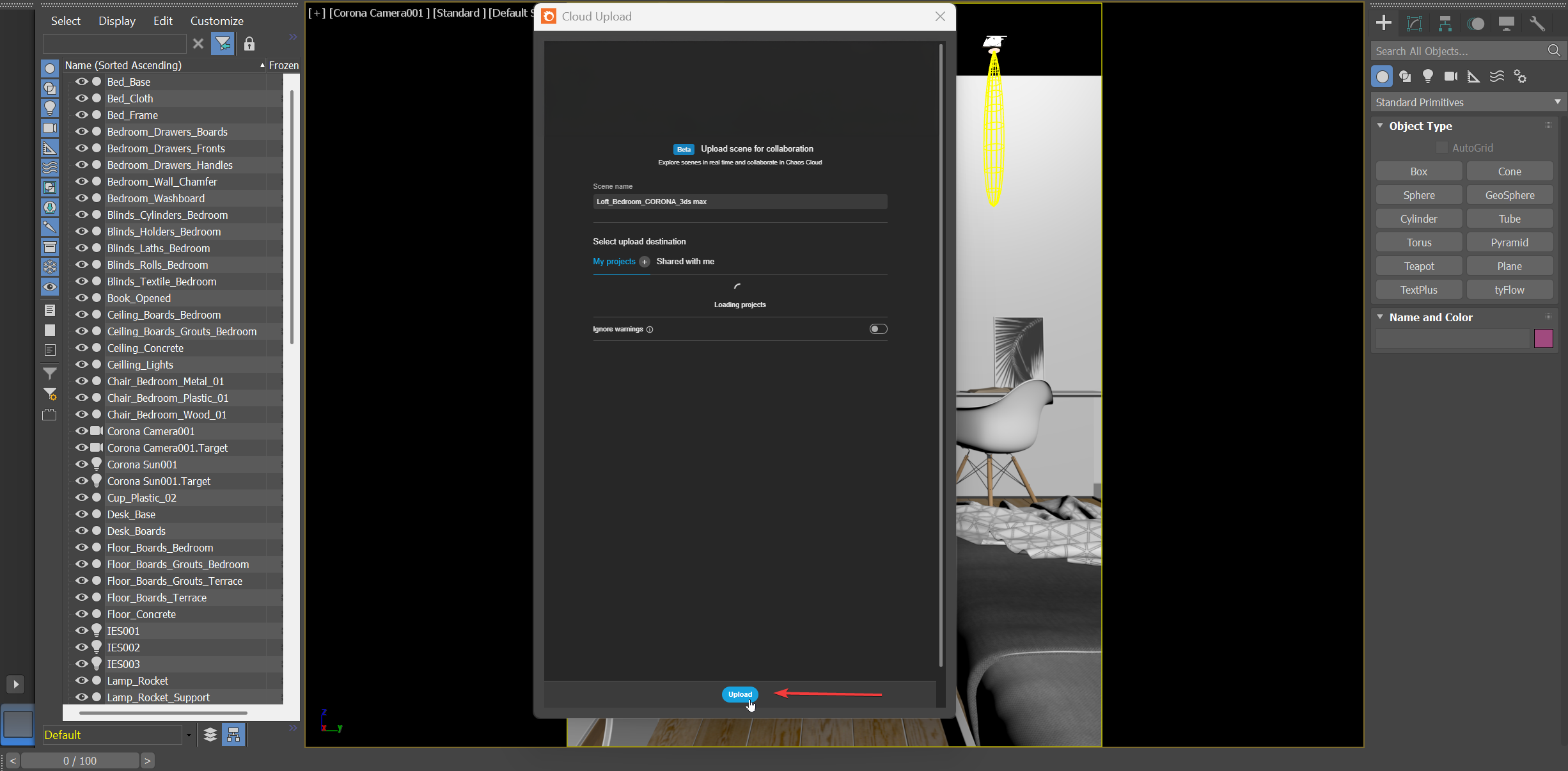Select the Systems category icon

(1520, 77)
